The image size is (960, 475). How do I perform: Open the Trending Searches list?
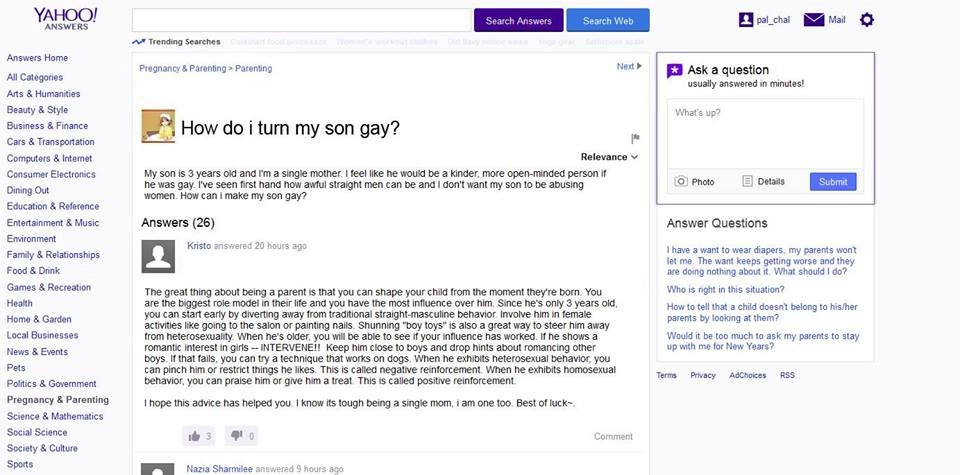176,42
